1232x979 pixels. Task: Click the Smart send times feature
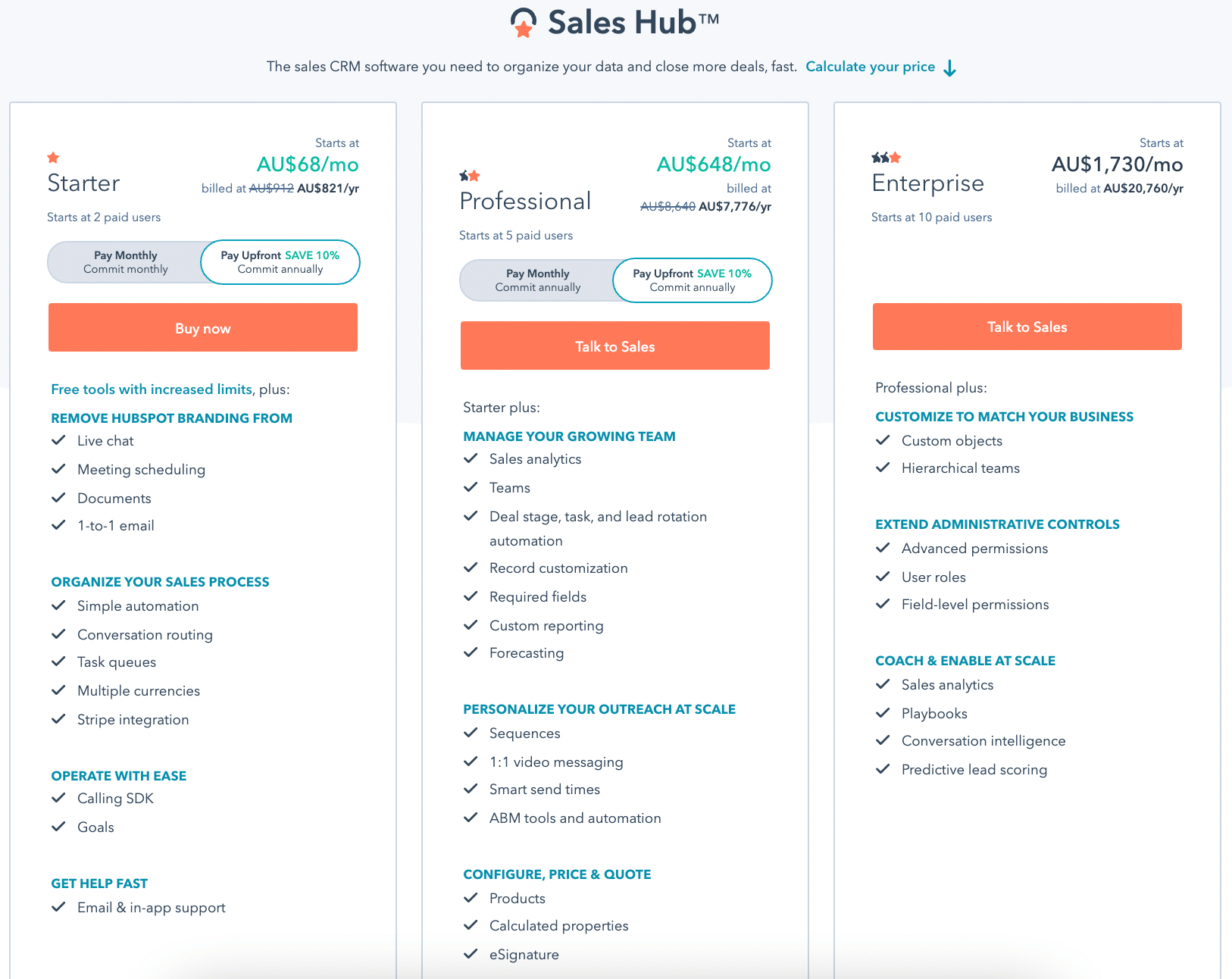tap(545, 790)
